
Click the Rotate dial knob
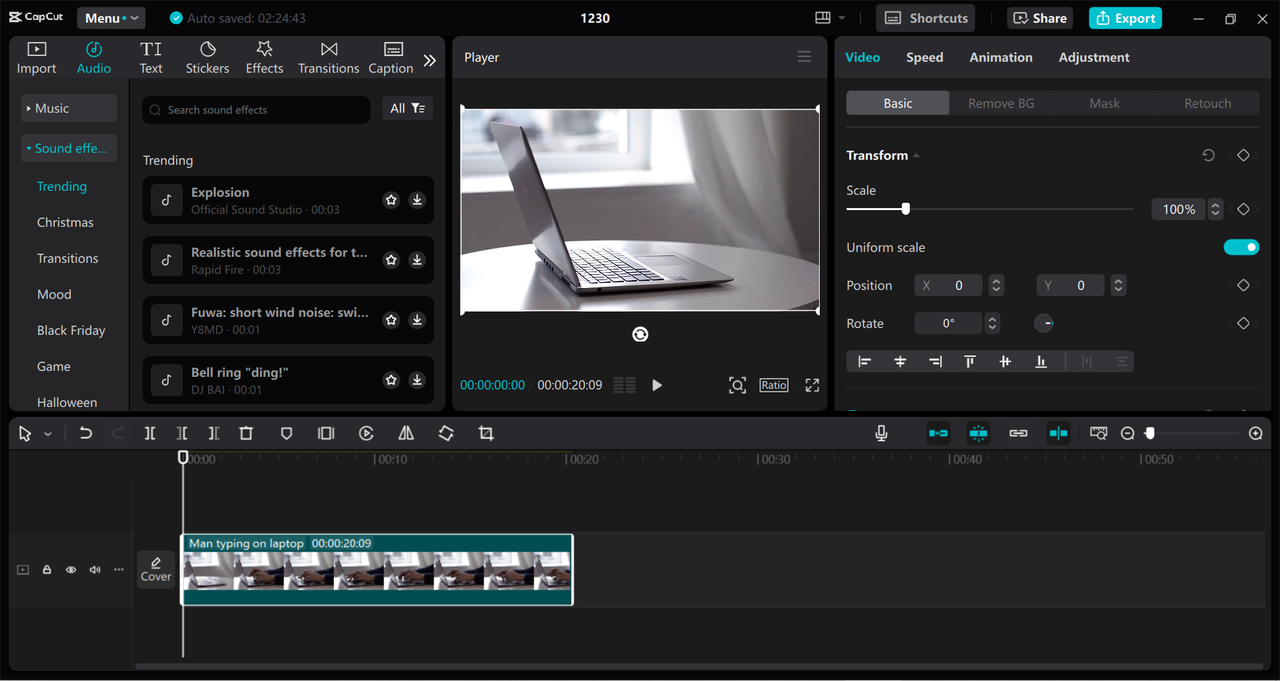tap(1043, 323)
